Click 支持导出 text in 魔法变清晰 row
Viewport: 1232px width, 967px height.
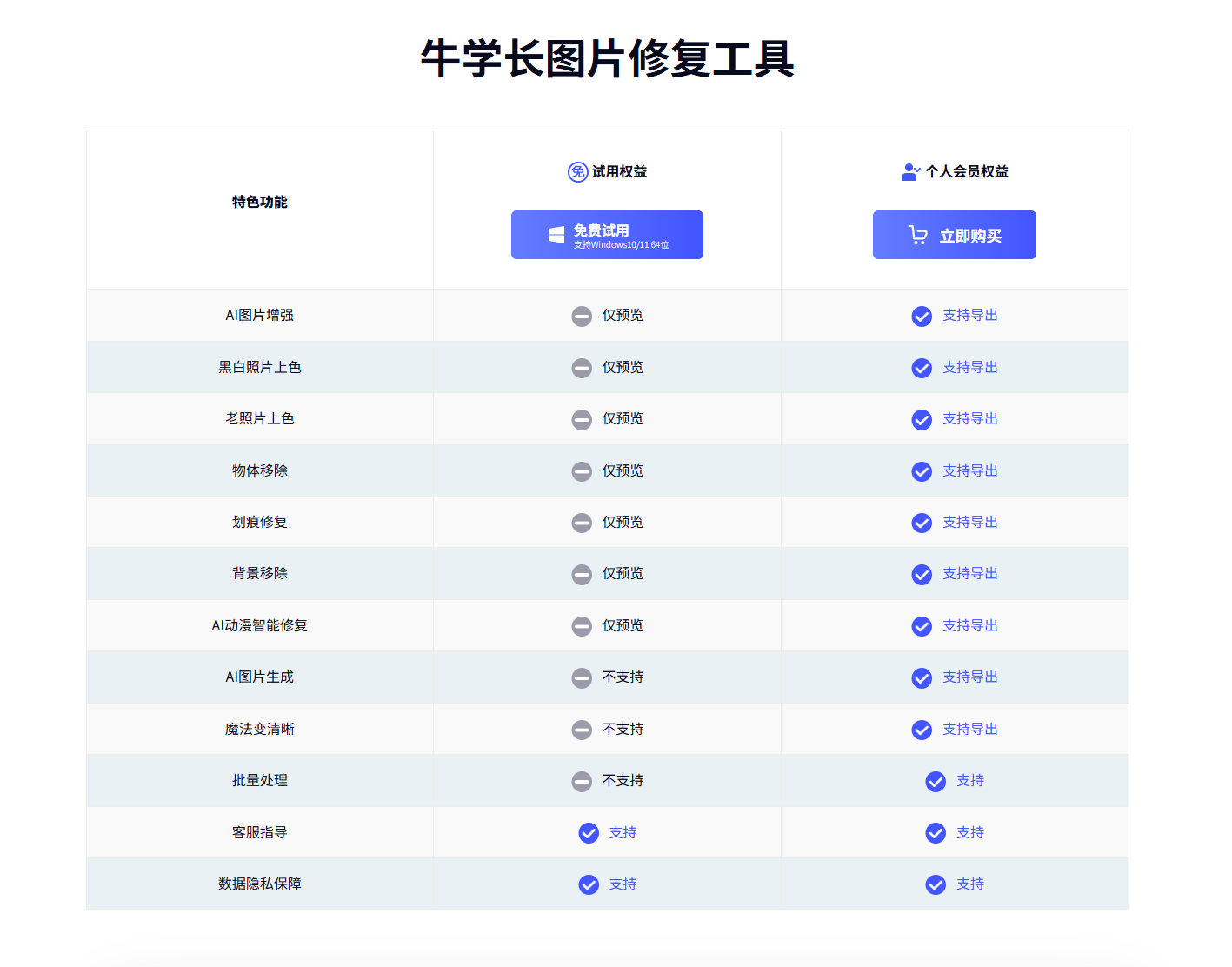click(969, 729)
